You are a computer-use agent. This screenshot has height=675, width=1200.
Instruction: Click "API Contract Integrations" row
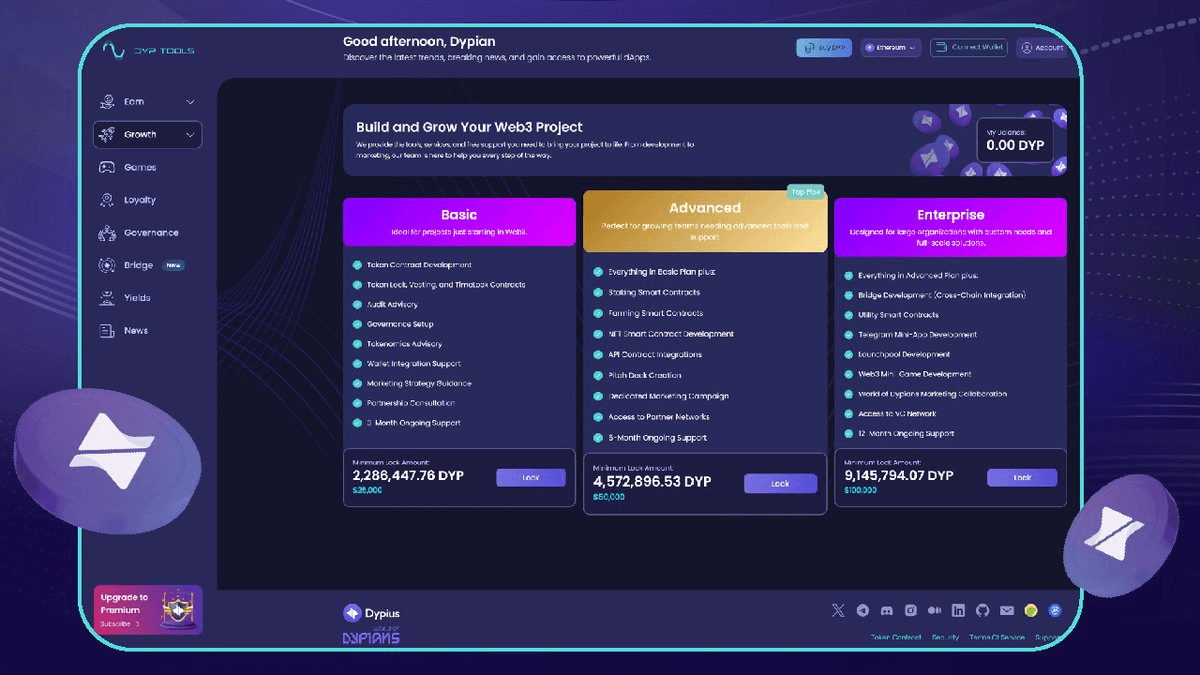click(655, 355)
